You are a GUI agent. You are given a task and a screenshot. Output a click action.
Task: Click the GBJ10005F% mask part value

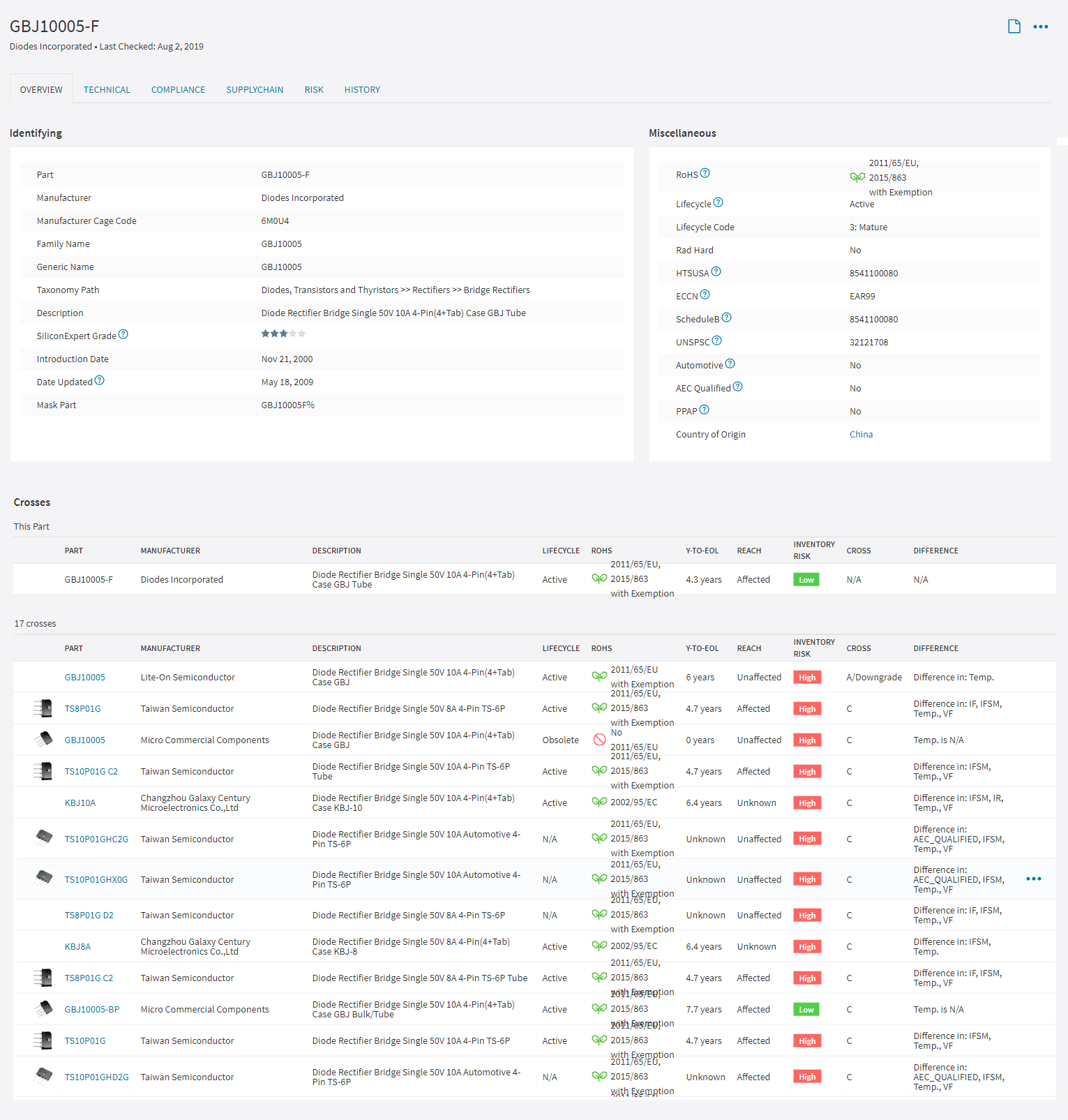tap(287, 405)
